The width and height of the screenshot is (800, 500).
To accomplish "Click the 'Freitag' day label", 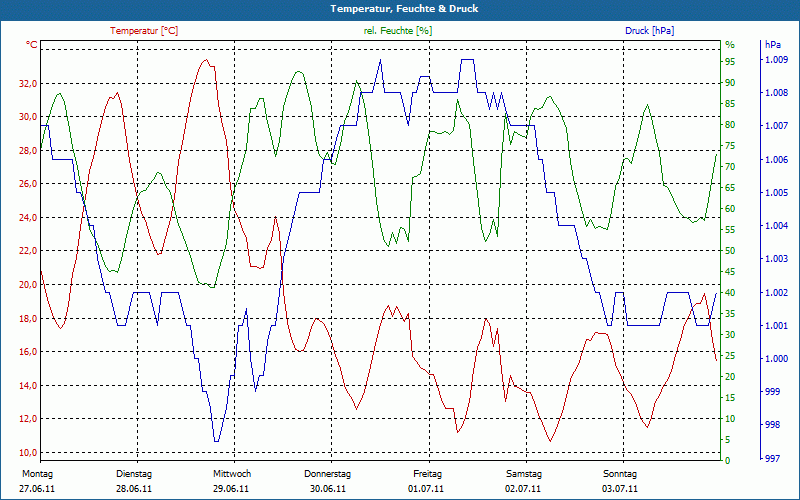I will click(428, 474).
